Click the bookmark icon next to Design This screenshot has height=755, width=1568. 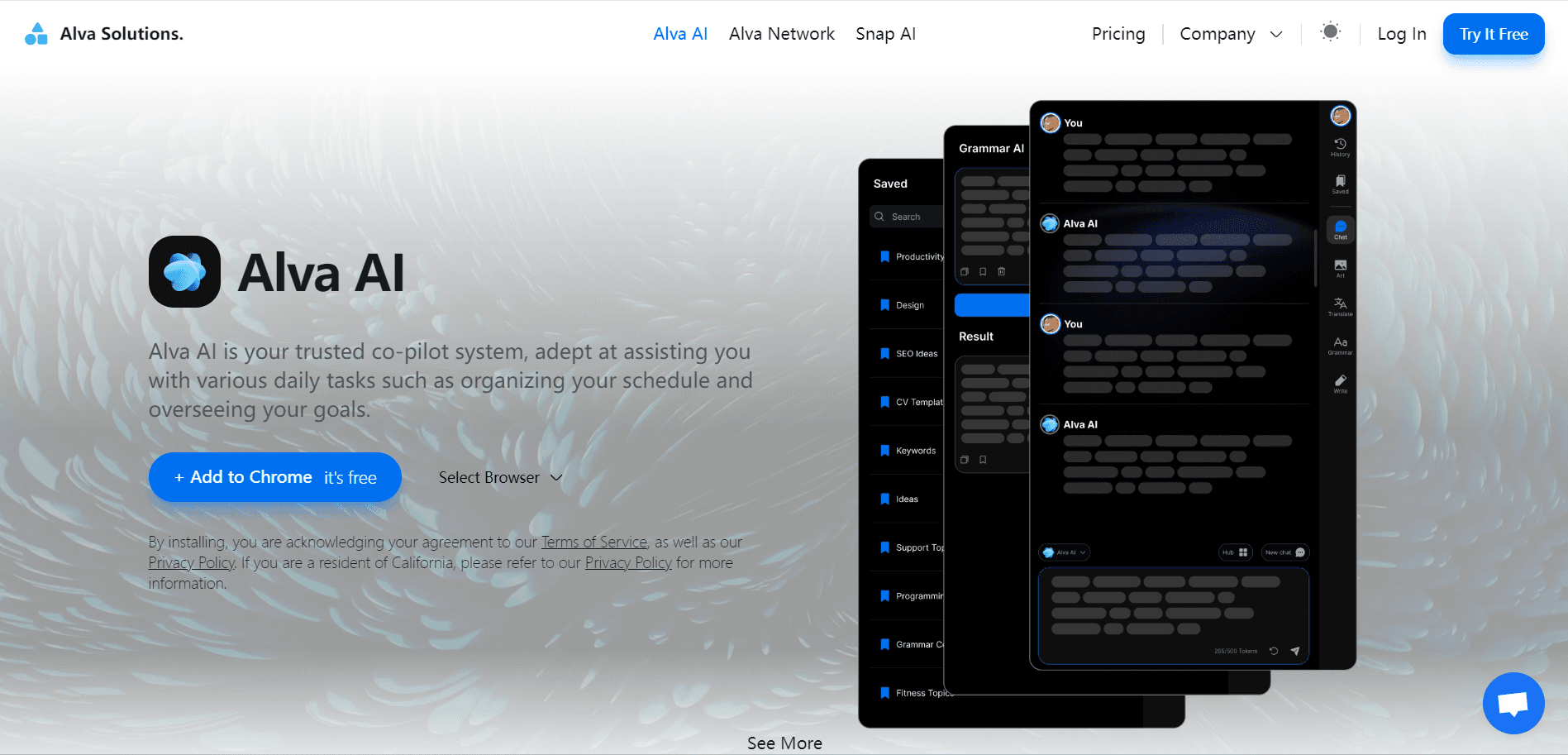(x=884, y=305)
